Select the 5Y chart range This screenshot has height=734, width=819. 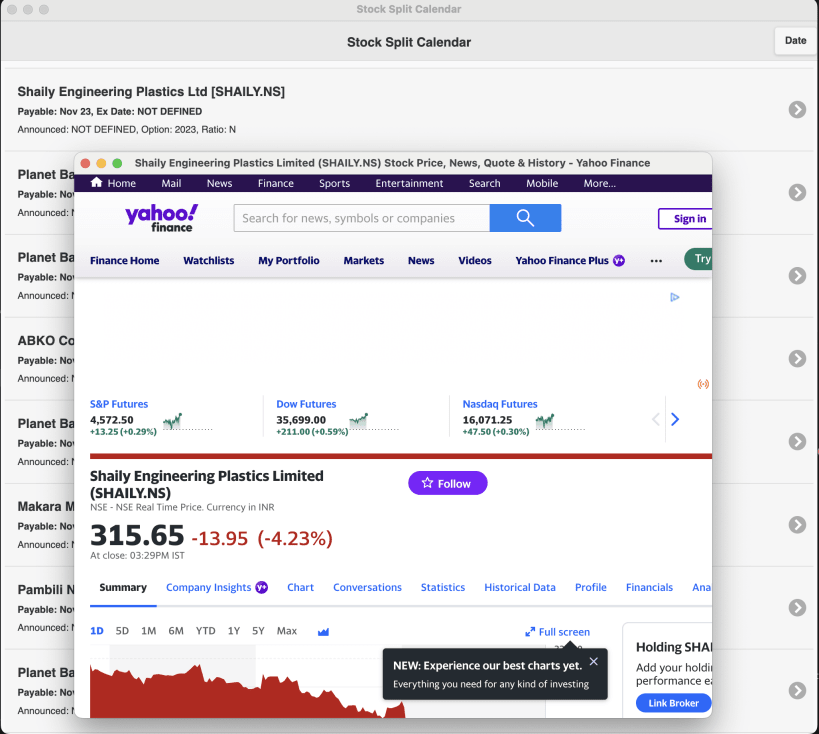pyautogui.click(x=259, y=631)
